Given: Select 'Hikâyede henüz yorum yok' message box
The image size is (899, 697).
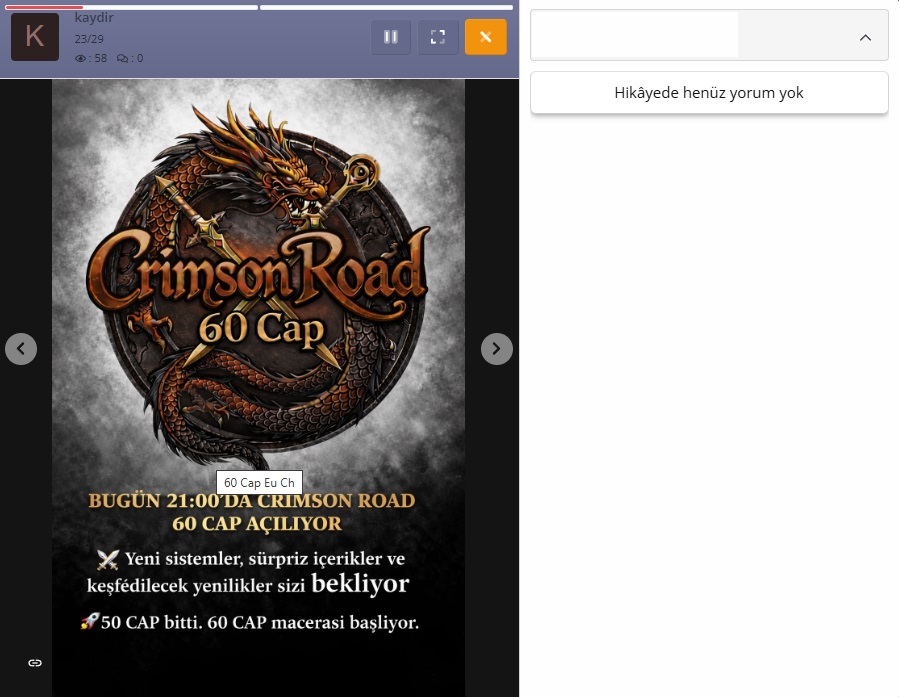Looking at the screenshot, I should [x=709, y=93].
